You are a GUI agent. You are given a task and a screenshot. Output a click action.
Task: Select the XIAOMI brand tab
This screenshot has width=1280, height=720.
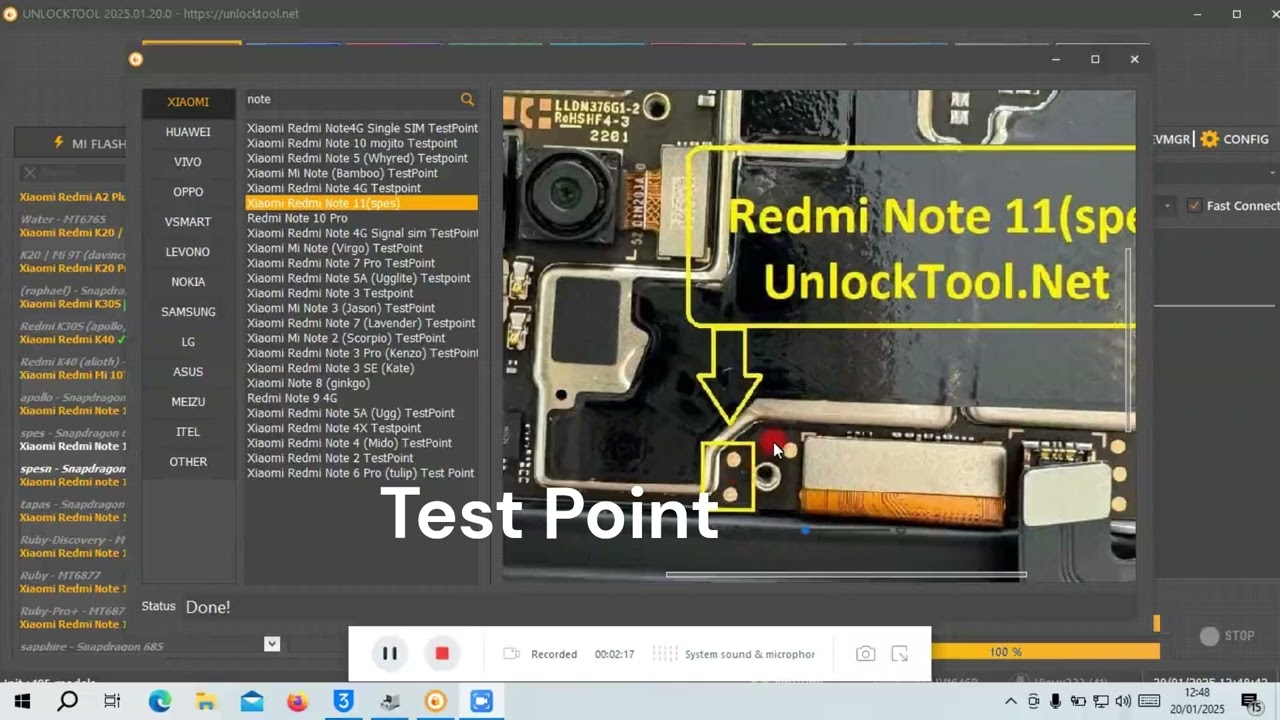pos(188,102)
